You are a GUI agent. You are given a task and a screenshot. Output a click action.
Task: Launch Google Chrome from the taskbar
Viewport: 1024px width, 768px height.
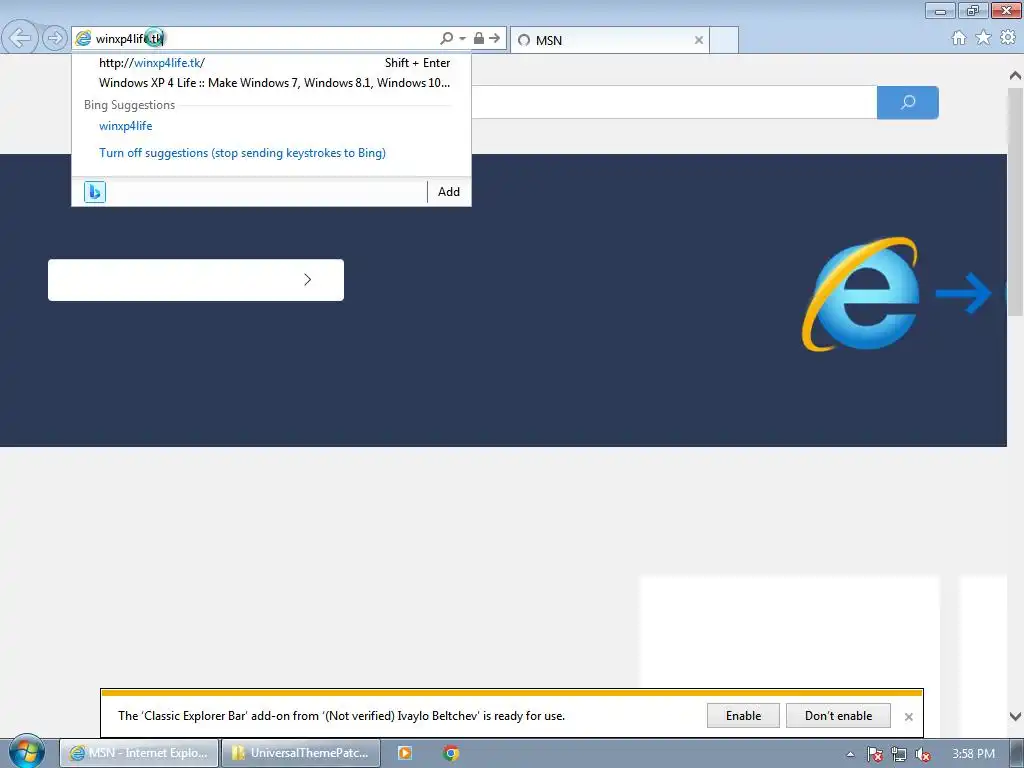coord(451,753)
